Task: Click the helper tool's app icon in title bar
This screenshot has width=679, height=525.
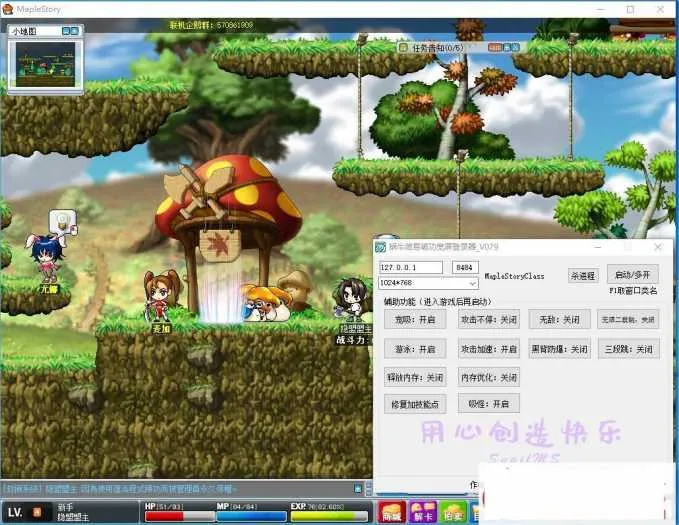Action: coord(380,247)
